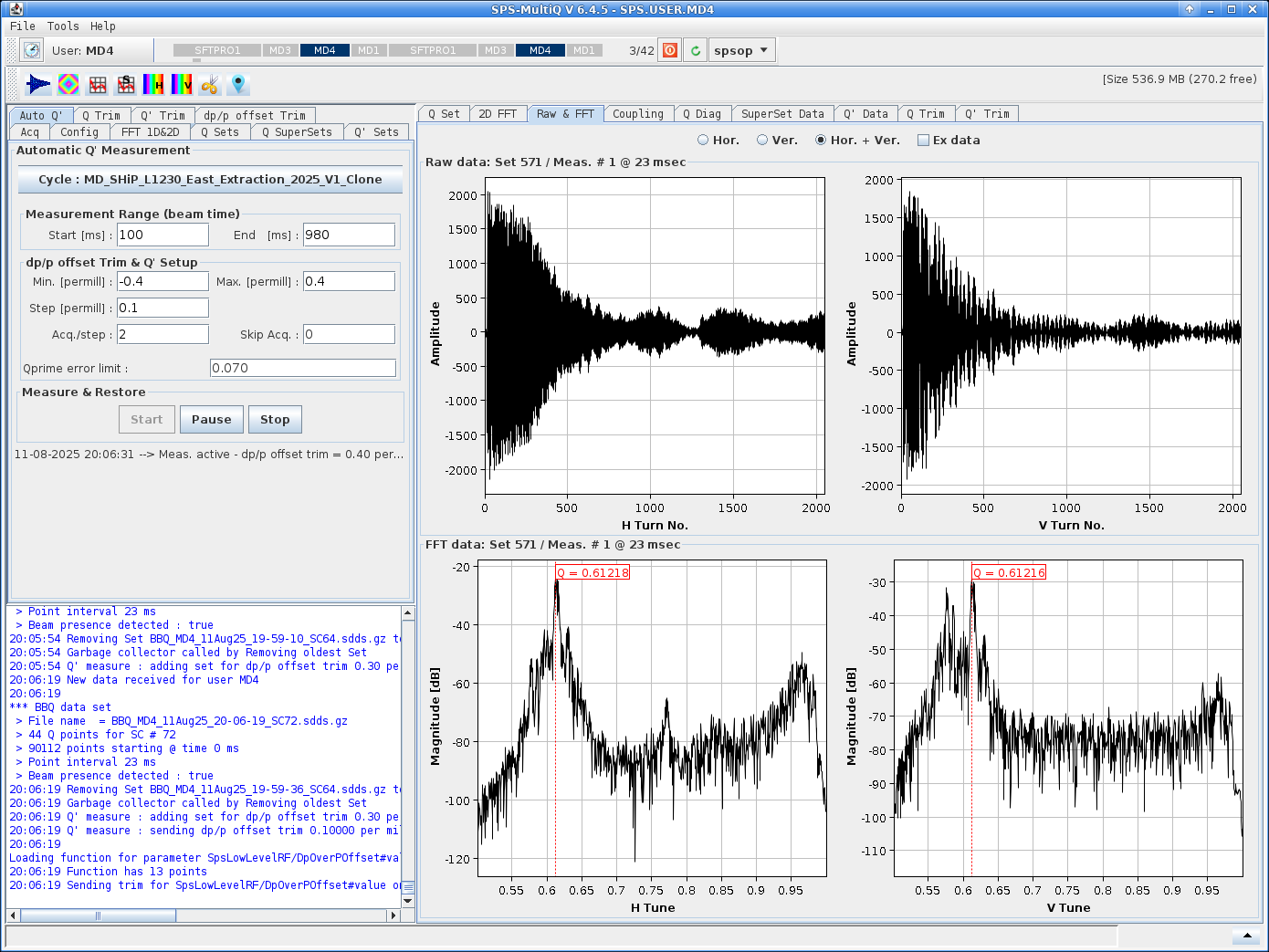Viewport: 1269px width, 952px height.
Task: Click the Qprime error limit field
Action: 302,368
